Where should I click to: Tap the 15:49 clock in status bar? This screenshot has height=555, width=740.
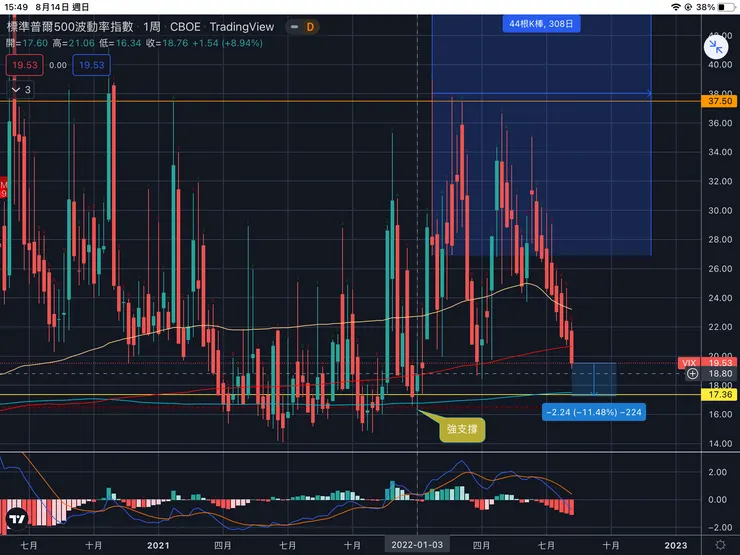16,7
